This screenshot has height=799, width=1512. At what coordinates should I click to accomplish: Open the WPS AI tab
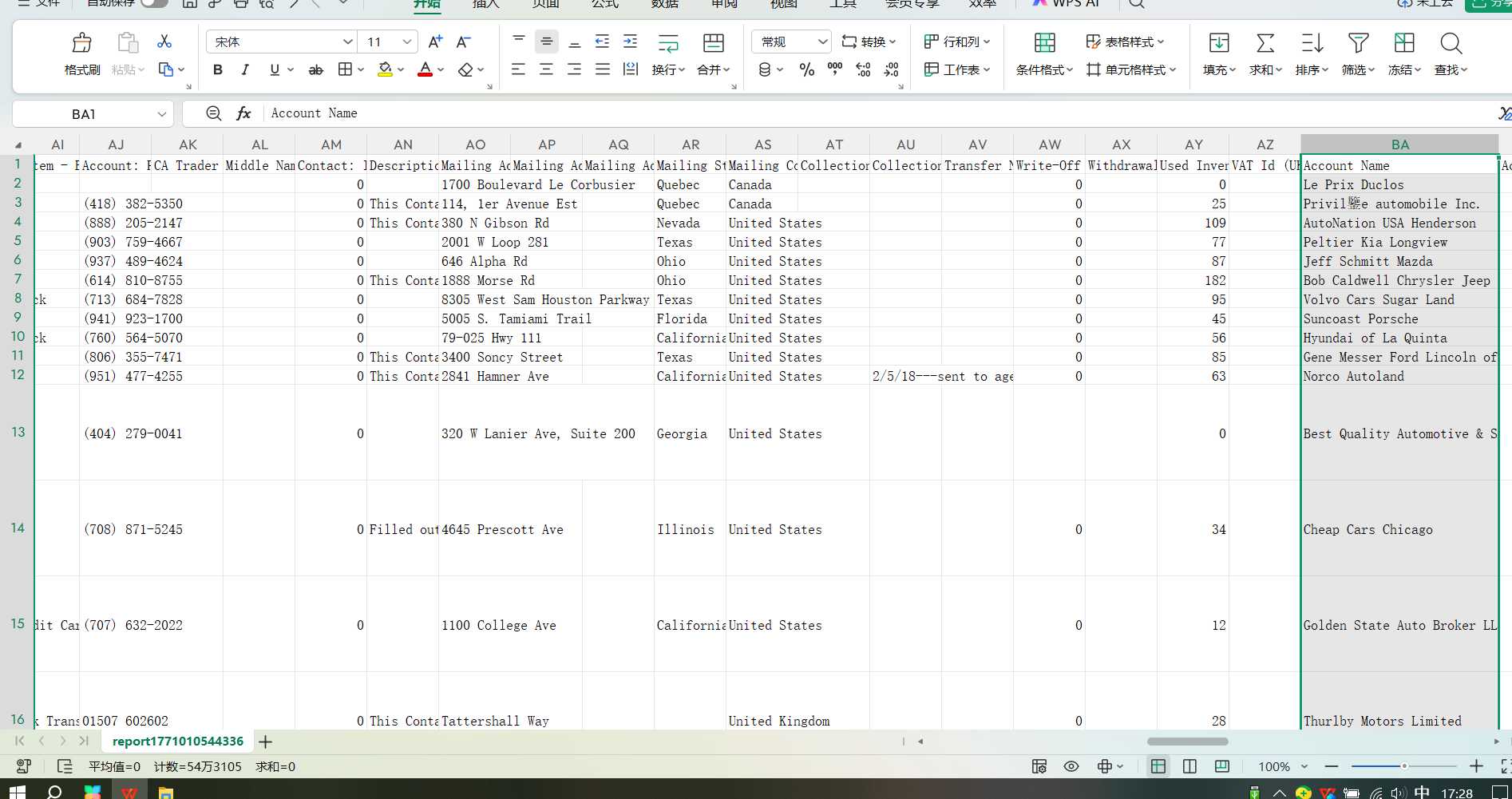point(1066,4)
